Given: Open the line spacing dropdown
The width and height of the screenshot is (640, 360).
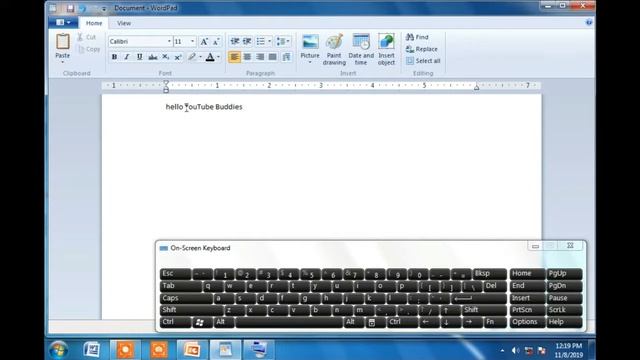Looking at the screenshot, I should click(283, 41).
